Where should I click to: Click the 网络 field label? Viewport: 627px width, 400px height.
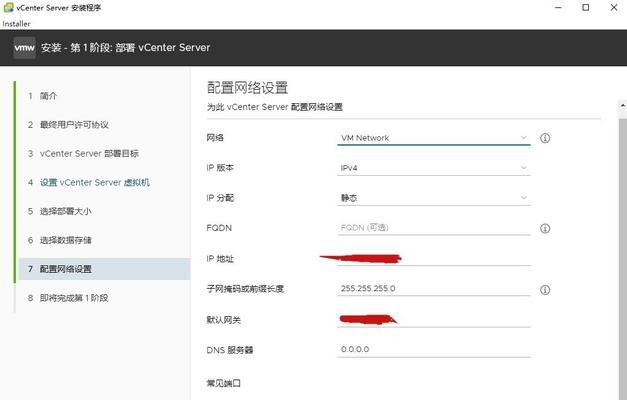[x=215, y=138]
